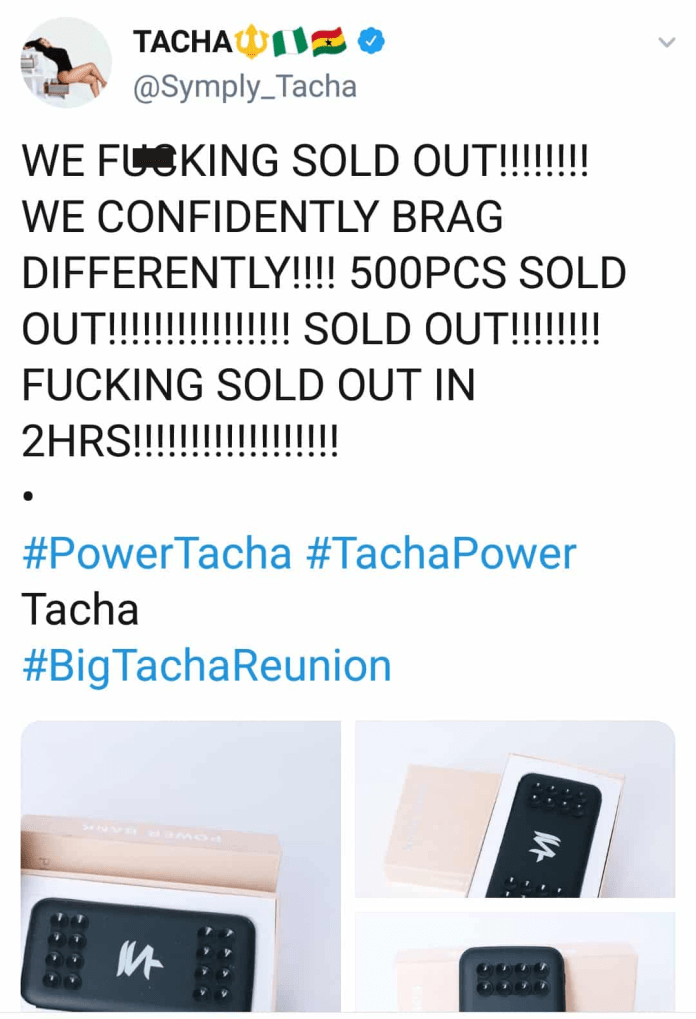The height and width of the screenshot is (1019, 696).
Task: Open the tweet options chevron menu
Action: (666, 42)
